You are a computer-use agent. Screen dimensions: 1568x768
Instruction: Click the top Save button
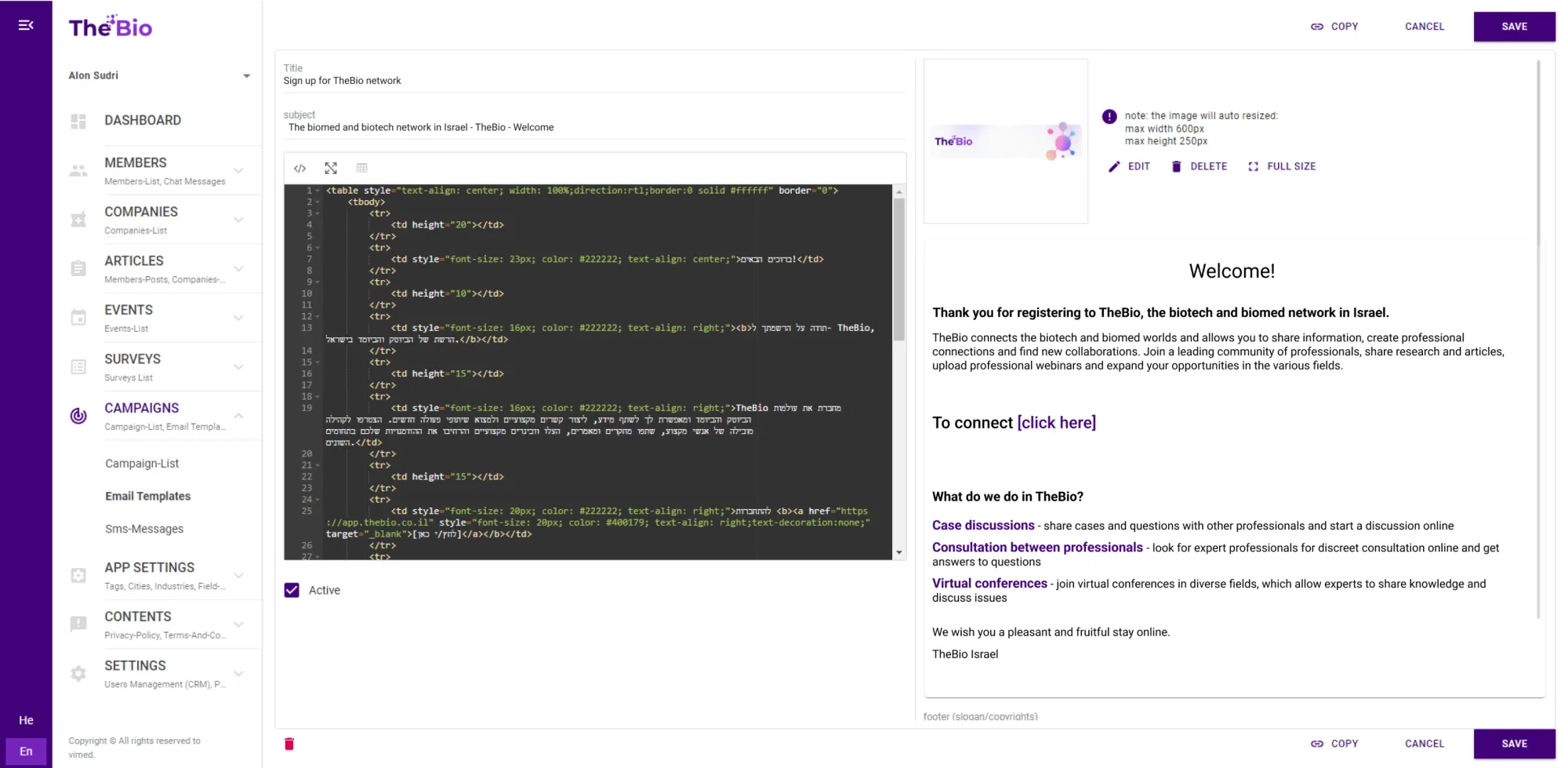[x=1514, y=27]
